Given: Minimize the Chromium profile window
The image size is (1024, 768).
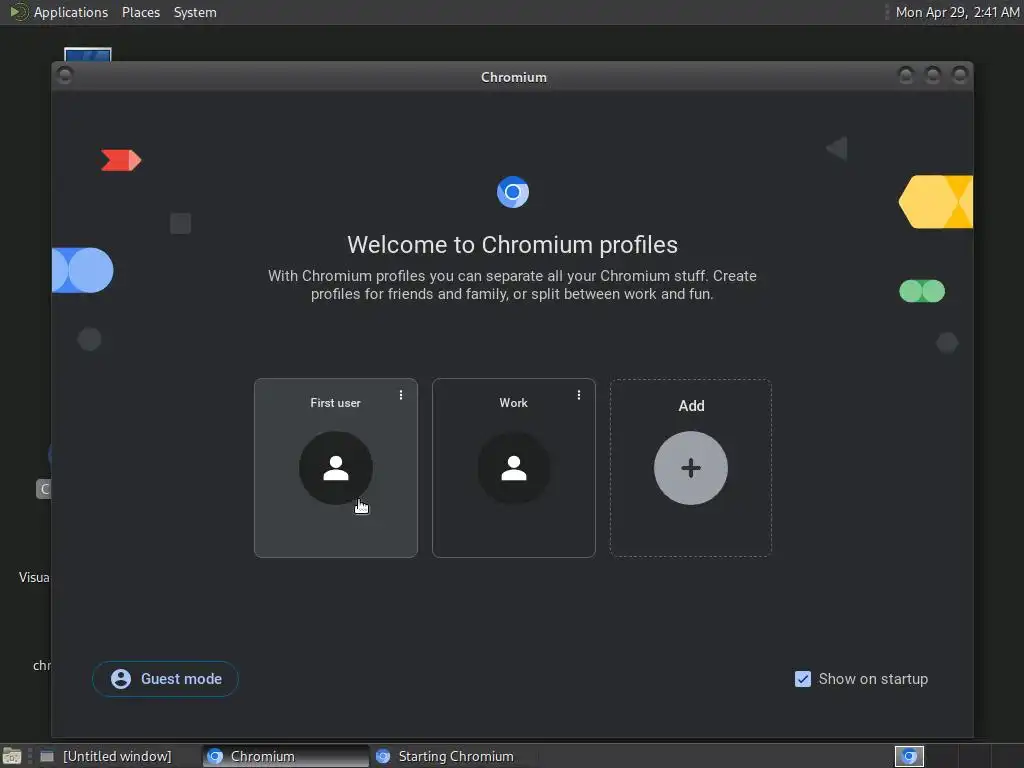Looking at the screenshot, I should [906, 76].
